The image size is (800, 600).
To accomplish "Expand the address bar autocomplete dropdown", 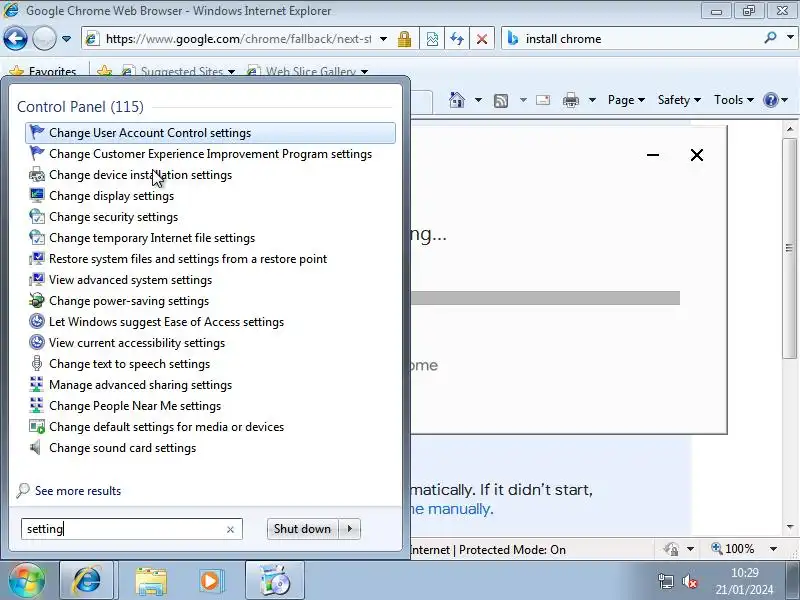I will [384, 39].
